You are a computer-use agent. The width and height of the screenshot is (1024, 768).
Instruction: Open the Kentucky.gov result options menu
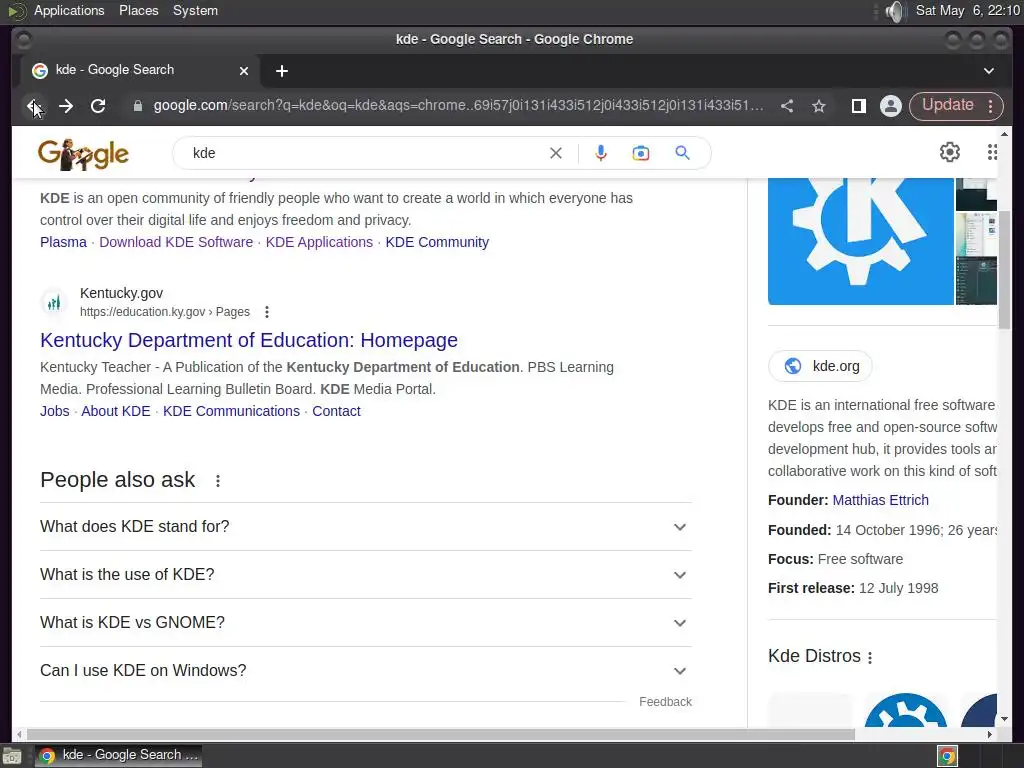(266, 312)
